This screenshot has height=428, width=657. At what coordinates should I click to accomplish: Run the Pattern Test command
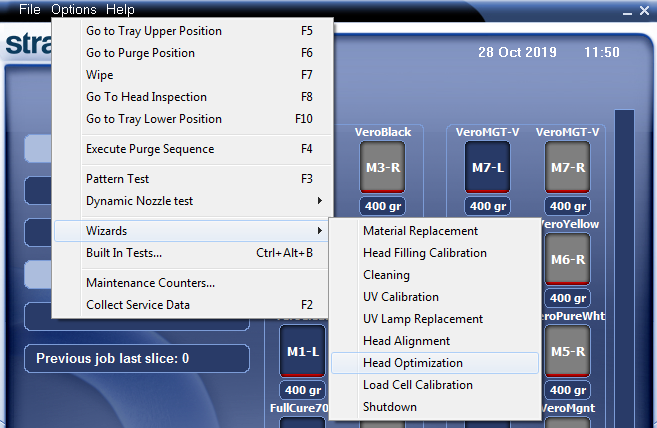118,179
